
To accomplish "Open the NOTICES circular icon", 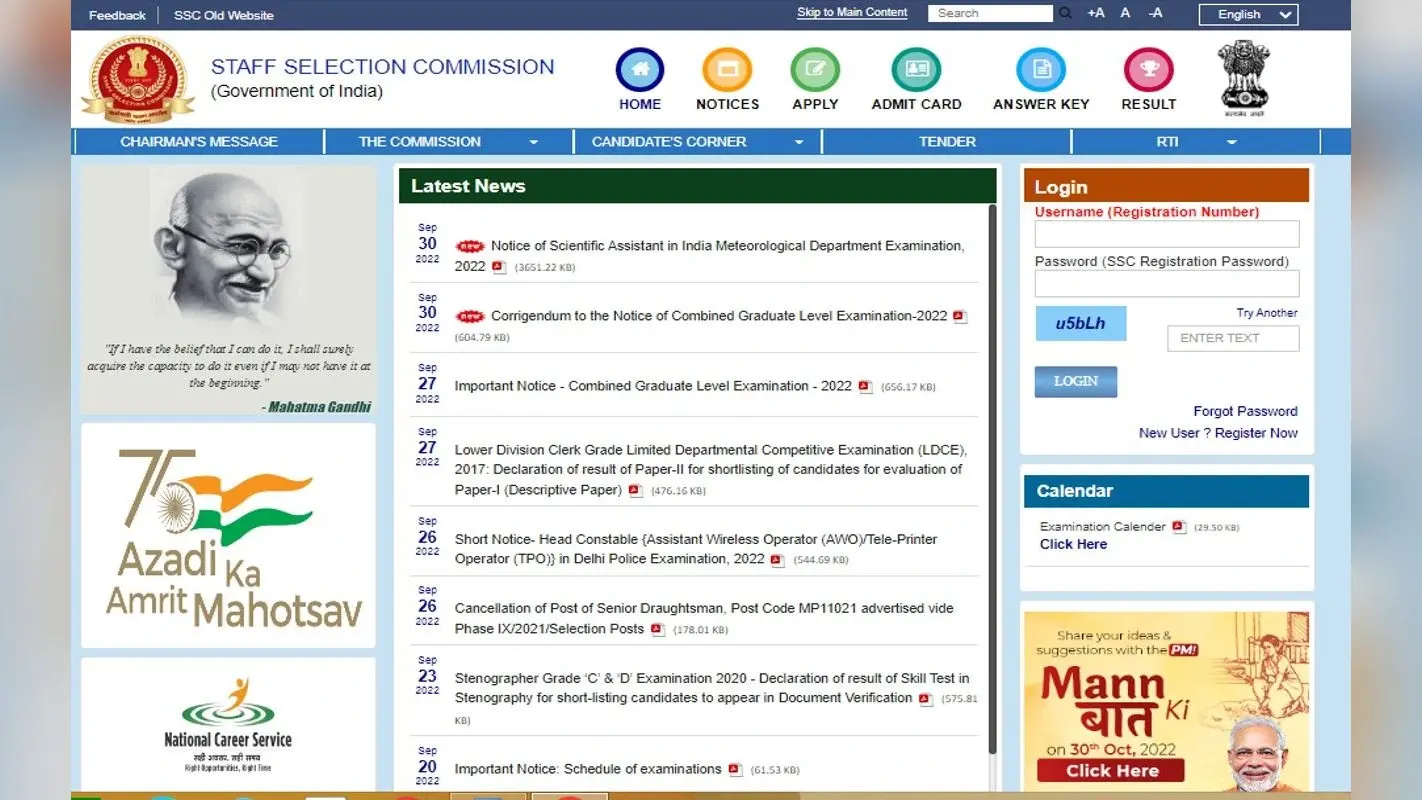I will 727,71.
